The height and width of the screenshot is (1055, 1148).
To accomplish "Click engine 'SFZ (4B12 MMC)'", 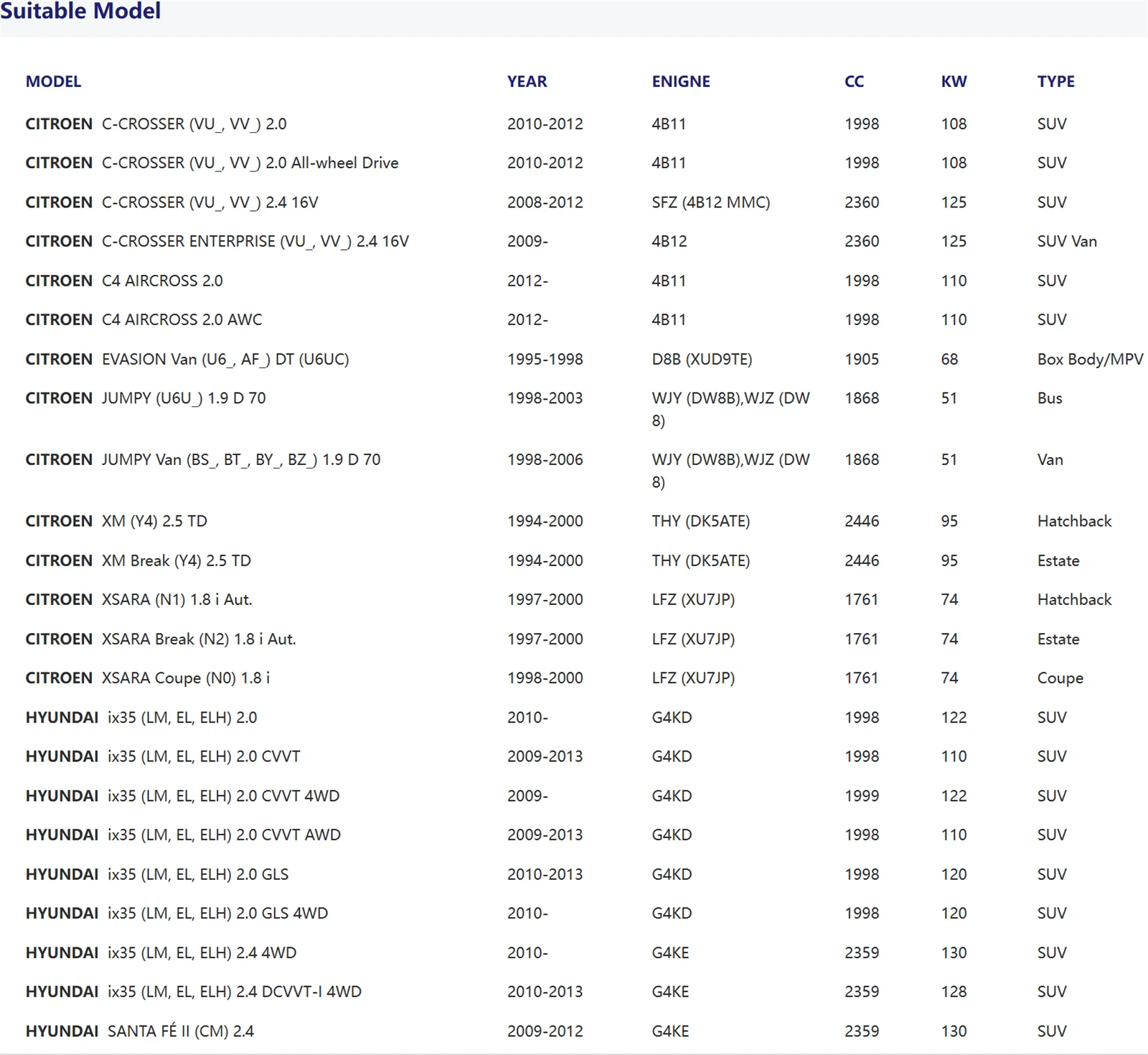I will click(710, 202).
